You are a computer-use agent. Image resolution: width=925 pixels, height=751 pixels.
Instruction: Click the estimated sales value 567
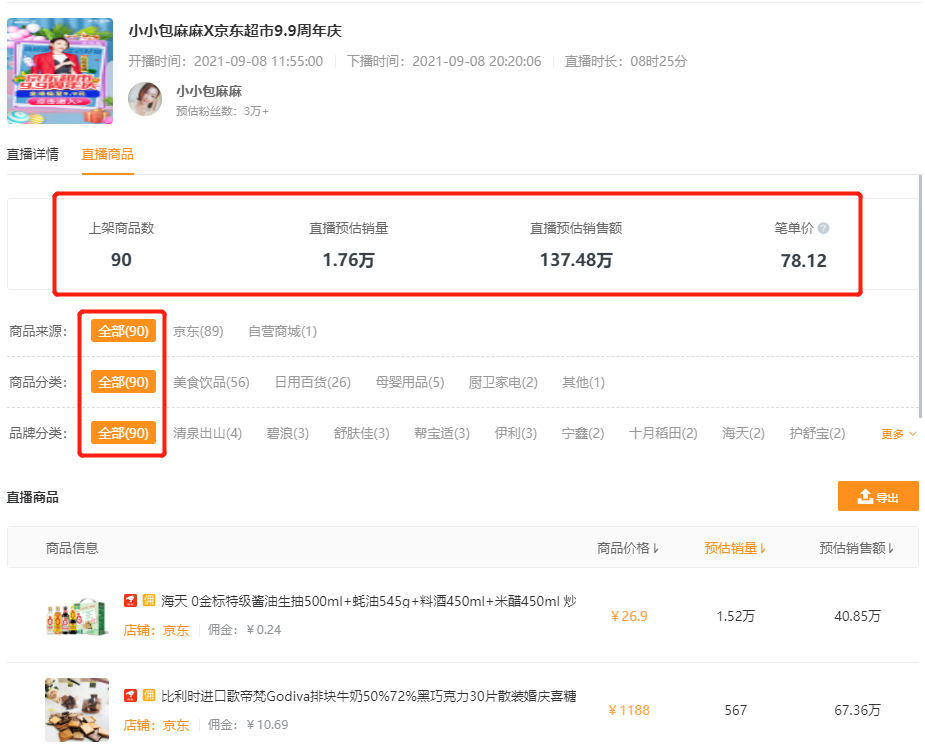(736, 710)
